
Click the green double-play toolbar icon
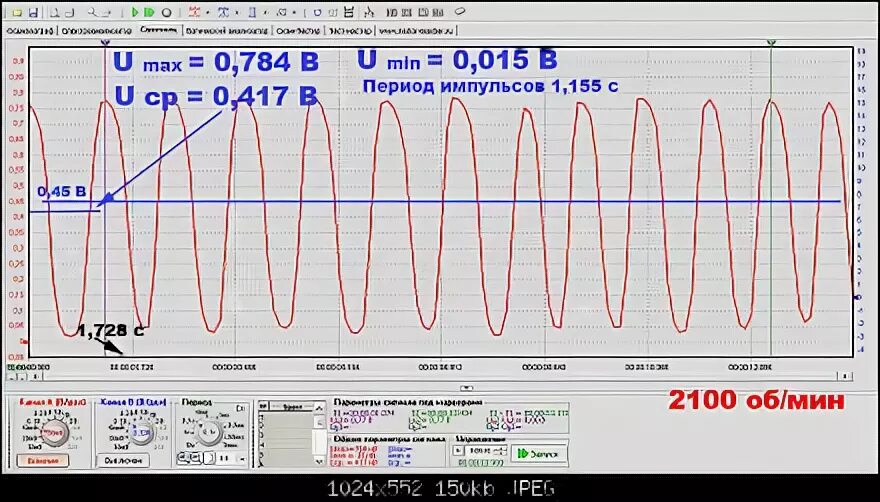coord(149,12)
